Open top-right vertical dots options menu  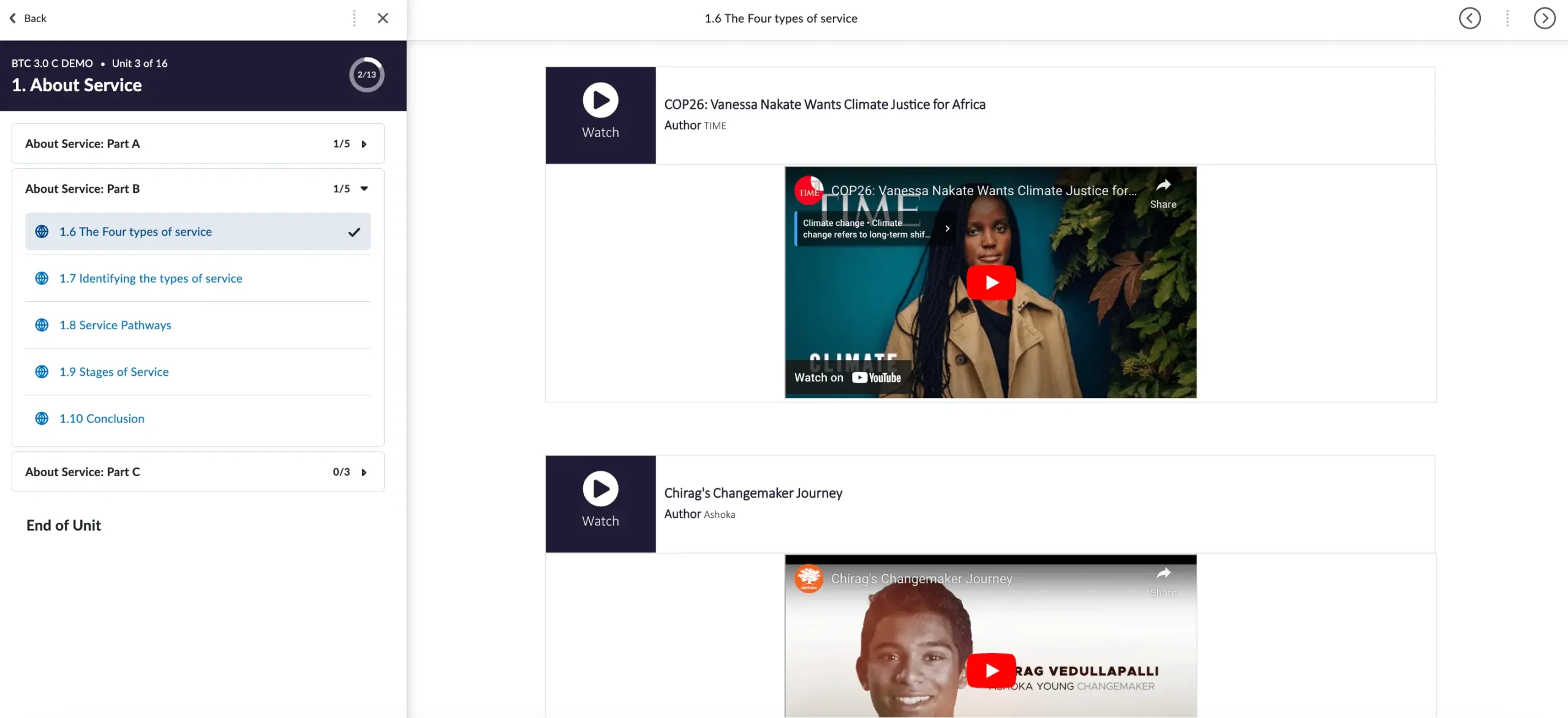pos(1507,18)
